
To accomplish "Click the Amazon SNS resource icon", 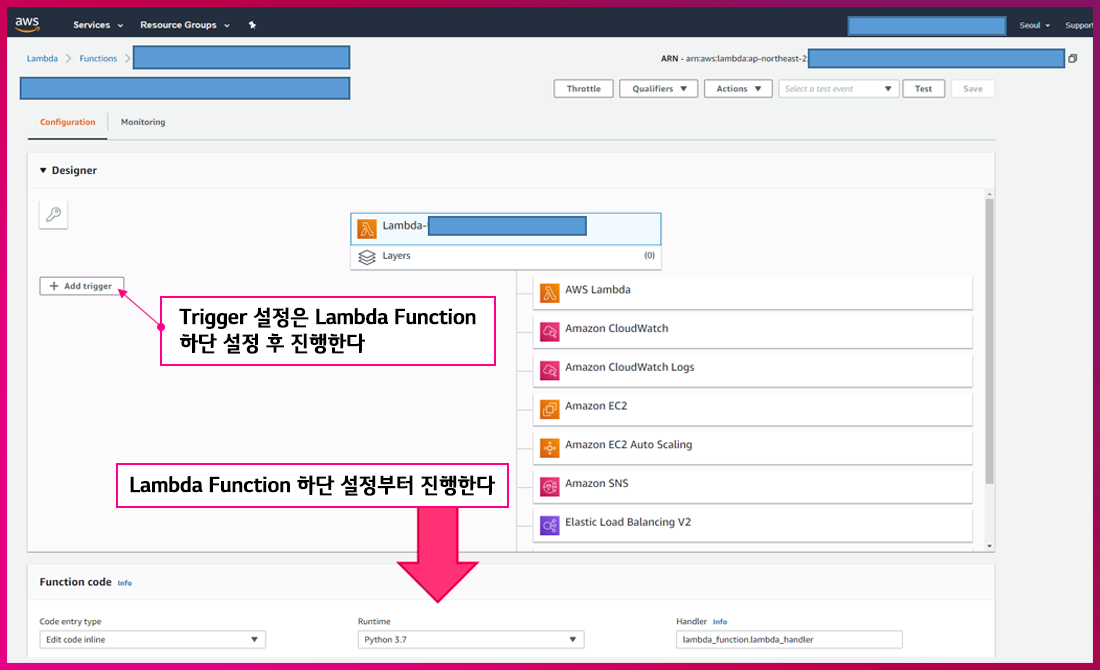I will pyautogui.click(x=549, y=486).
